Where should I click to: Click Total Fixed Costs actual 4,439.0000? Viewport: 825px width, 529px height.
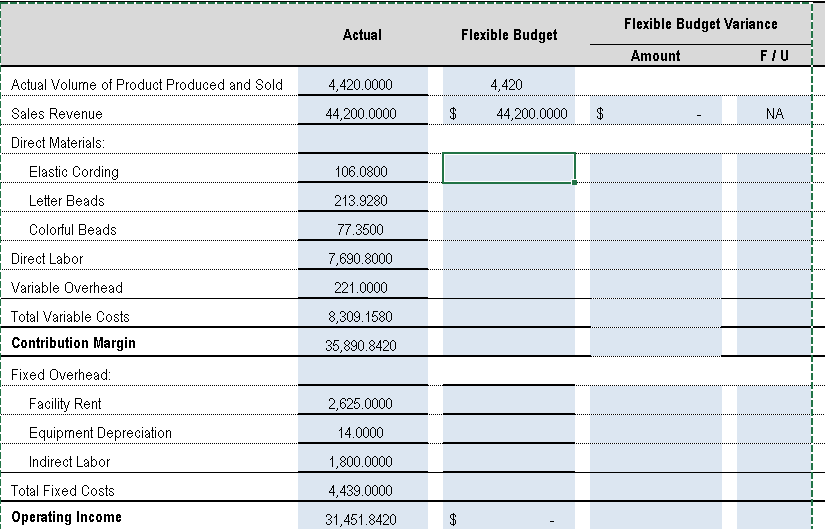pos(361,490)
